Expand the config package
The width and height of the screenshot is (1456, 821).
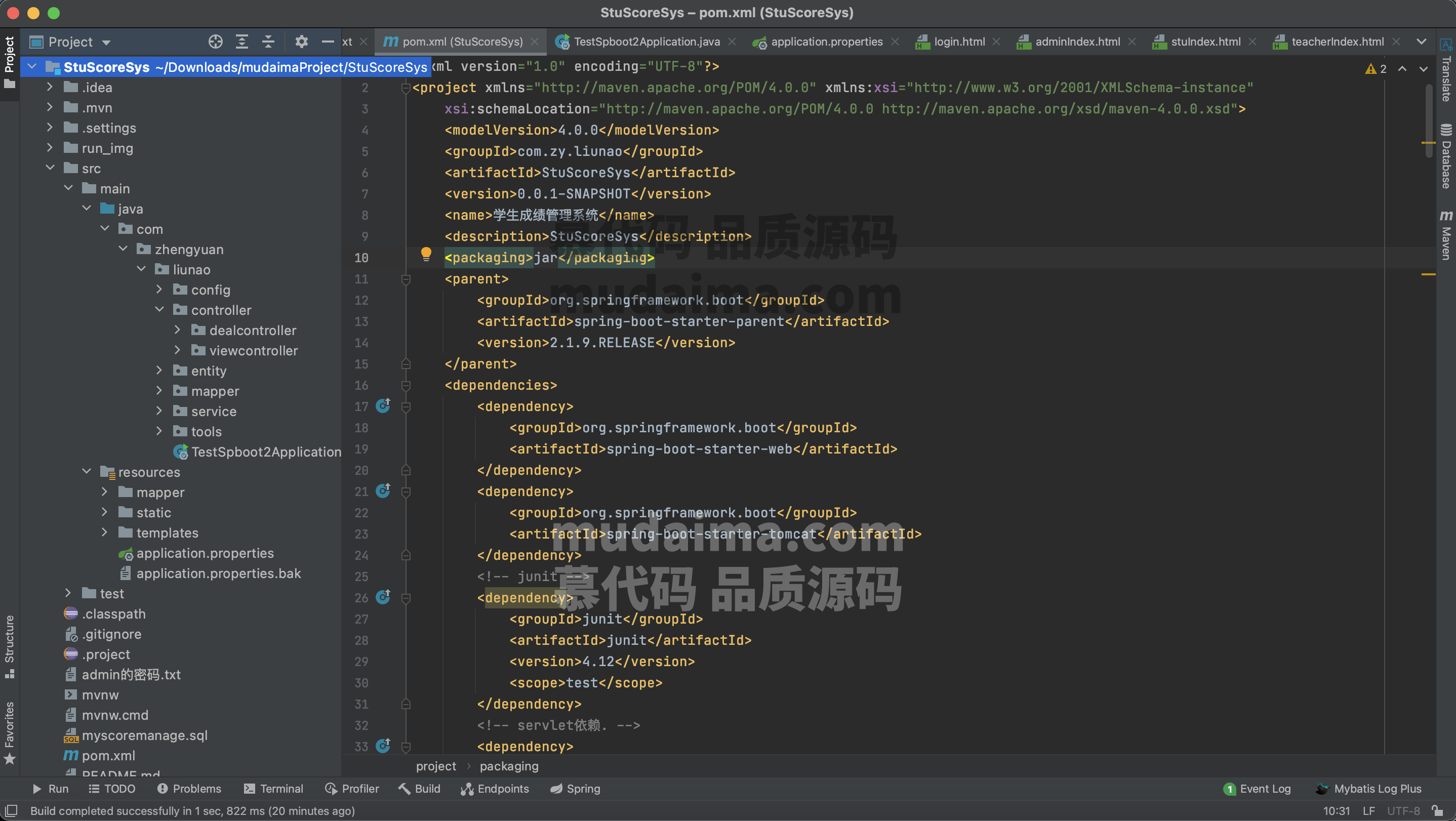click(159, 290)
